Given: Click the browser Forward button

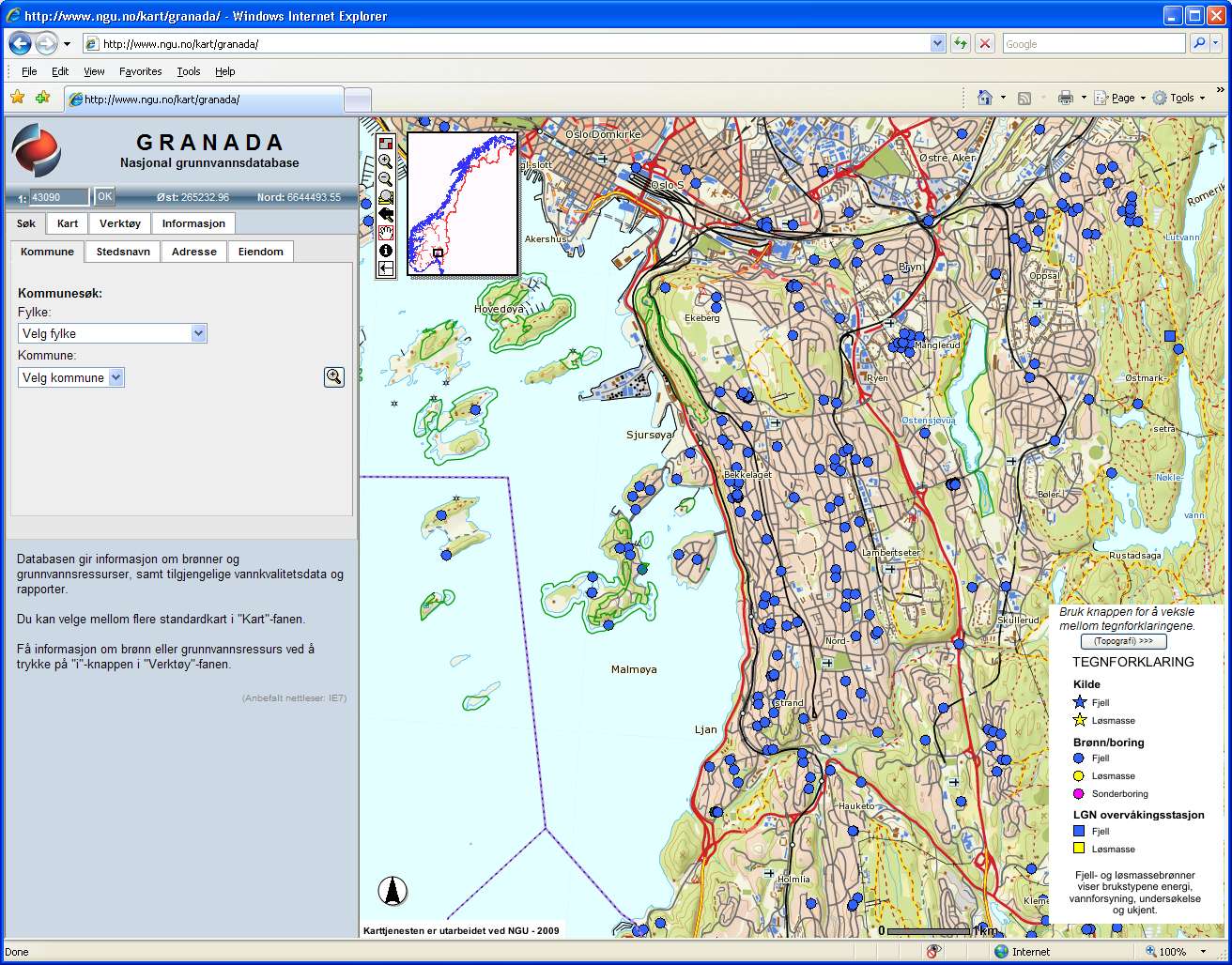Looking at the screenshot, I should coord(47,43).
